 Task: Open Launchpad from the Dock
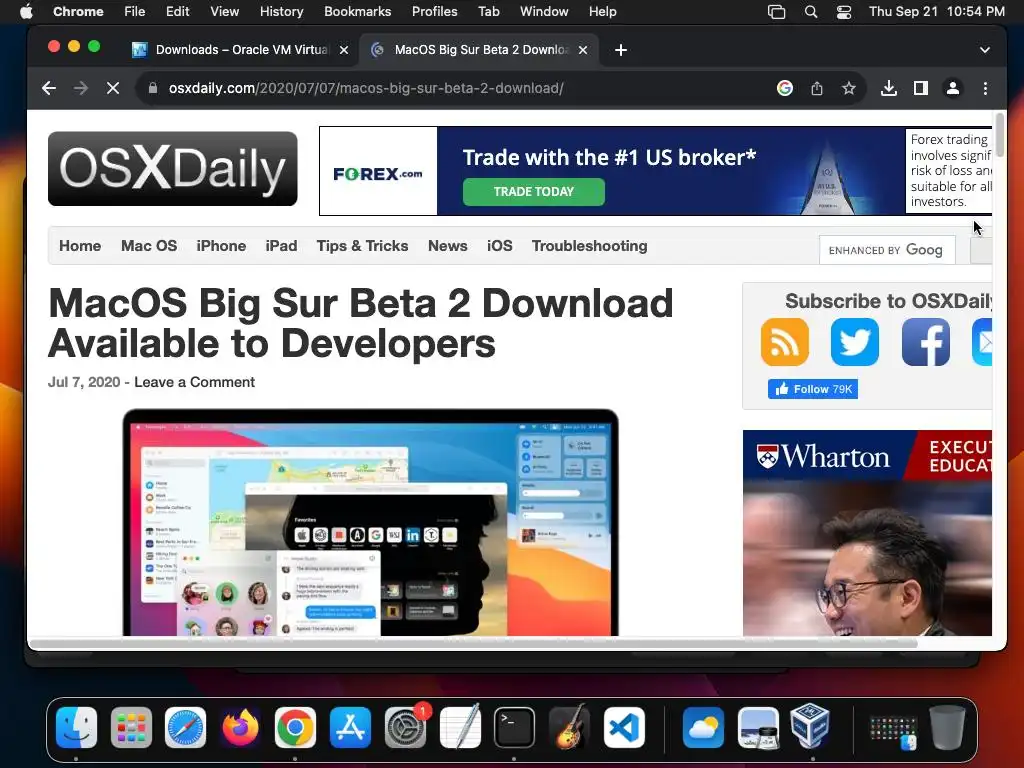131,728
